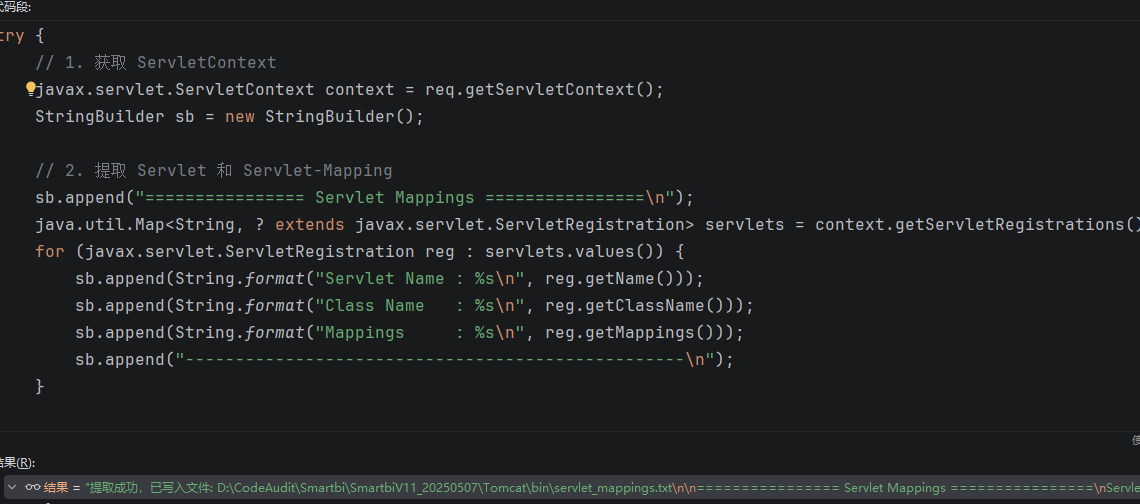Click the 'Servlet Mappings' string in sb.append
Viewport: 1140px width, 504px height.
[394, 198]
